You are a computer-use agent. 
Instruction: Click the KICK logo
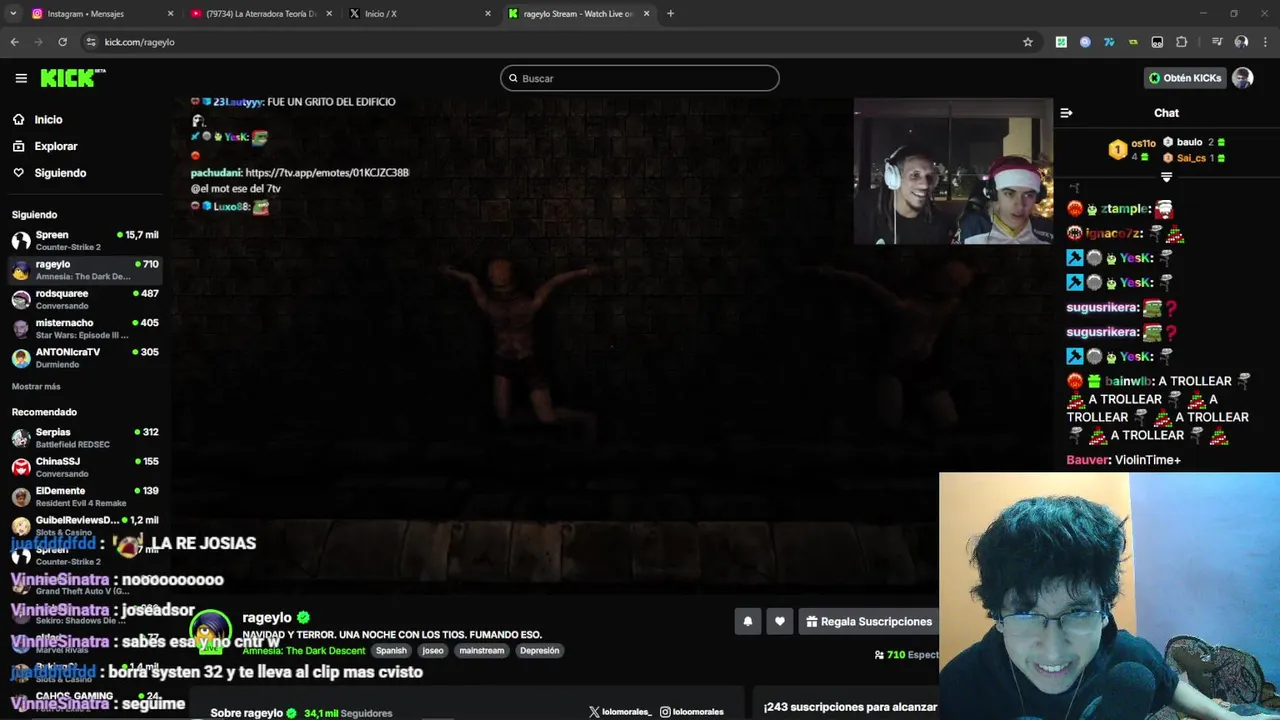(x=73, y=78)
